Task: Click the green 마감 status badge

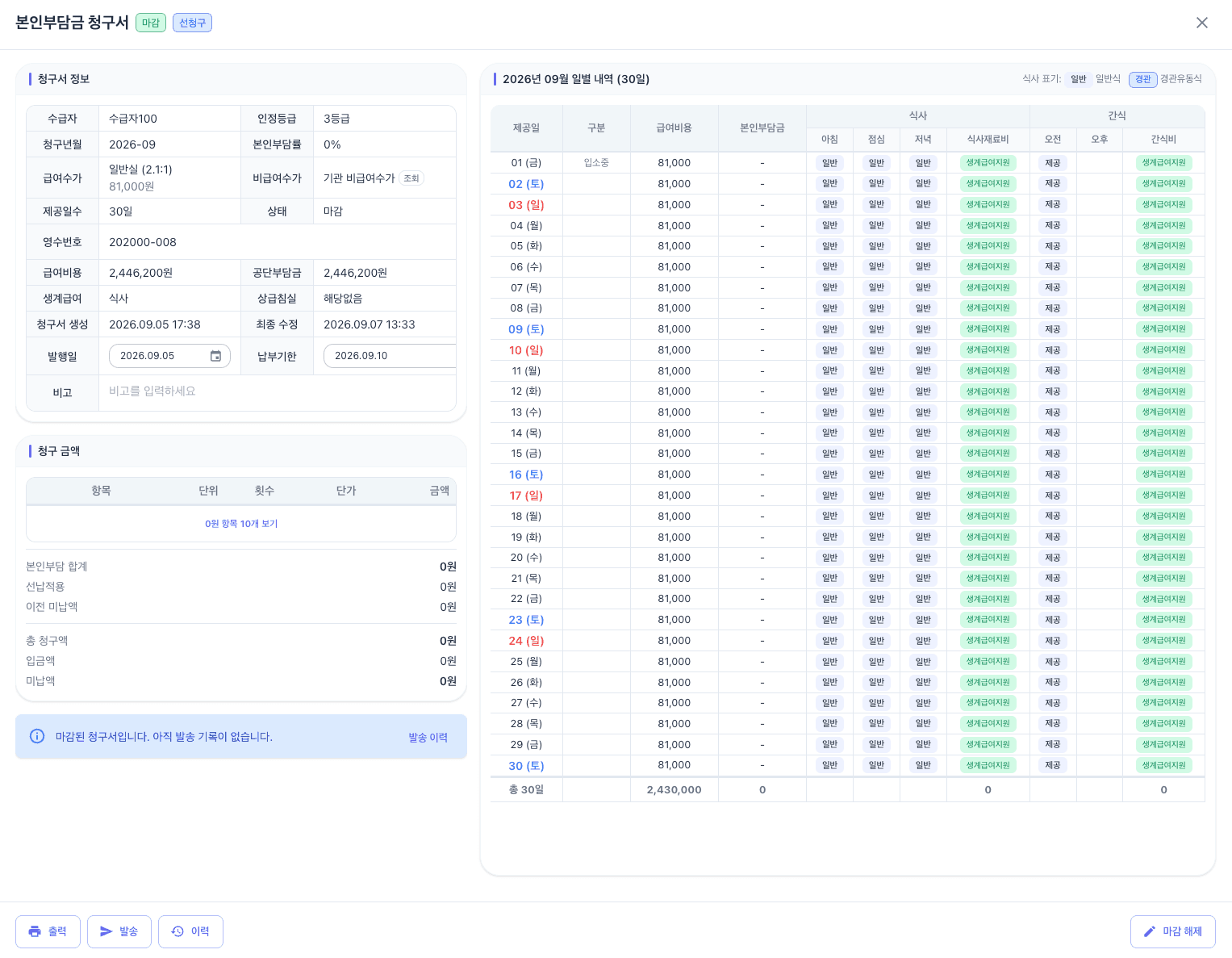Action: coord(151,23)
